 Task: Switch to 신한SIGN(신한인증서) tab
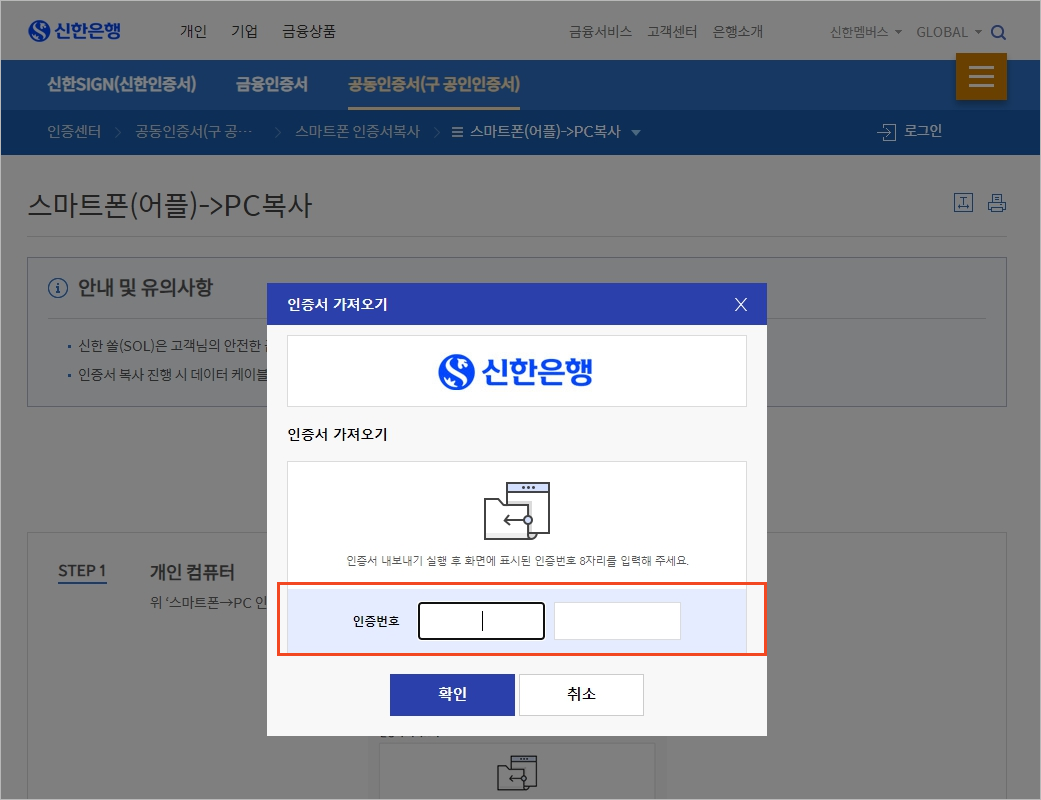point(121,84)
